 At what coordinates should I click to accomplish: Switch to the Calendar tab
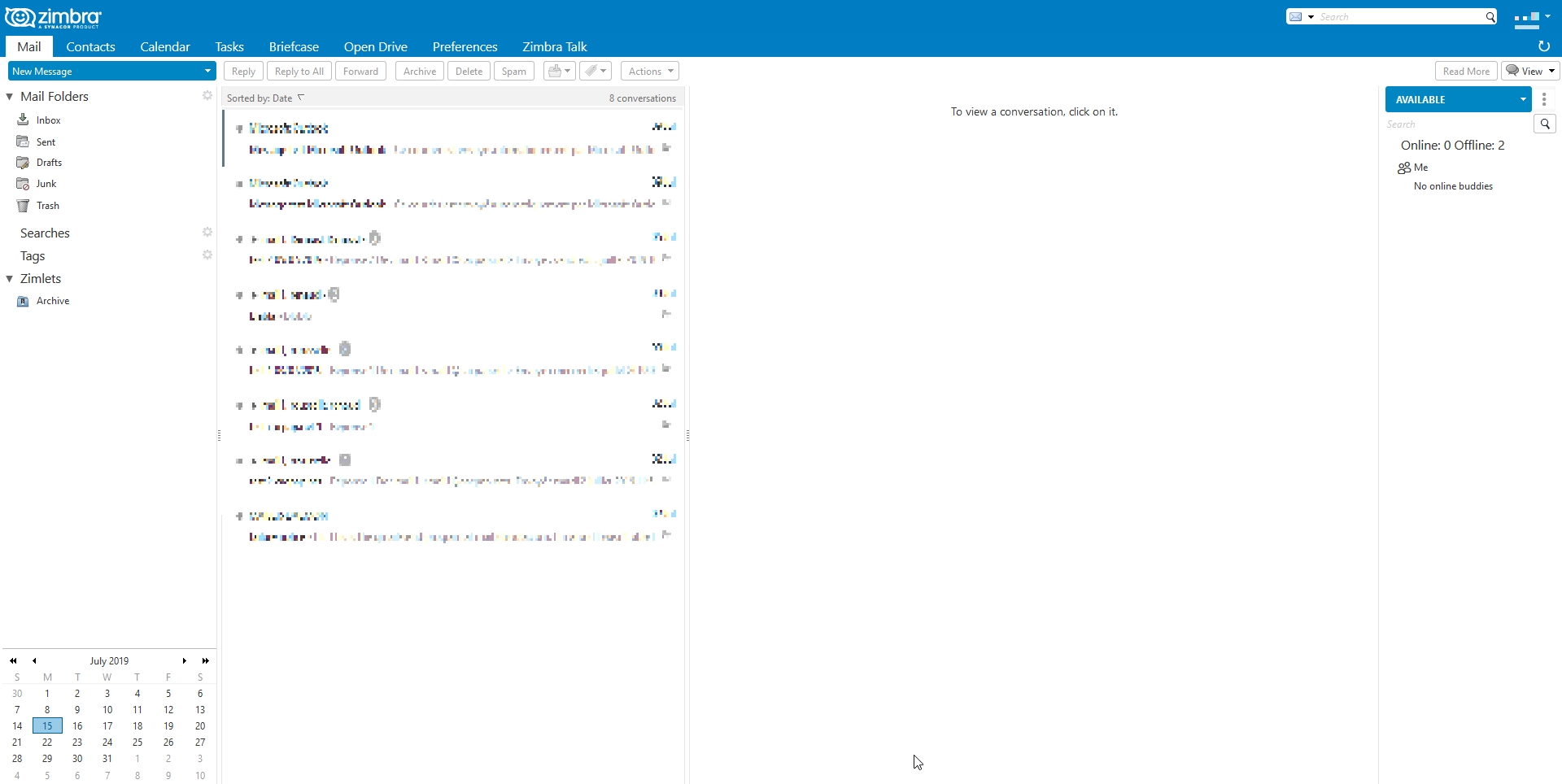[165, 47]
